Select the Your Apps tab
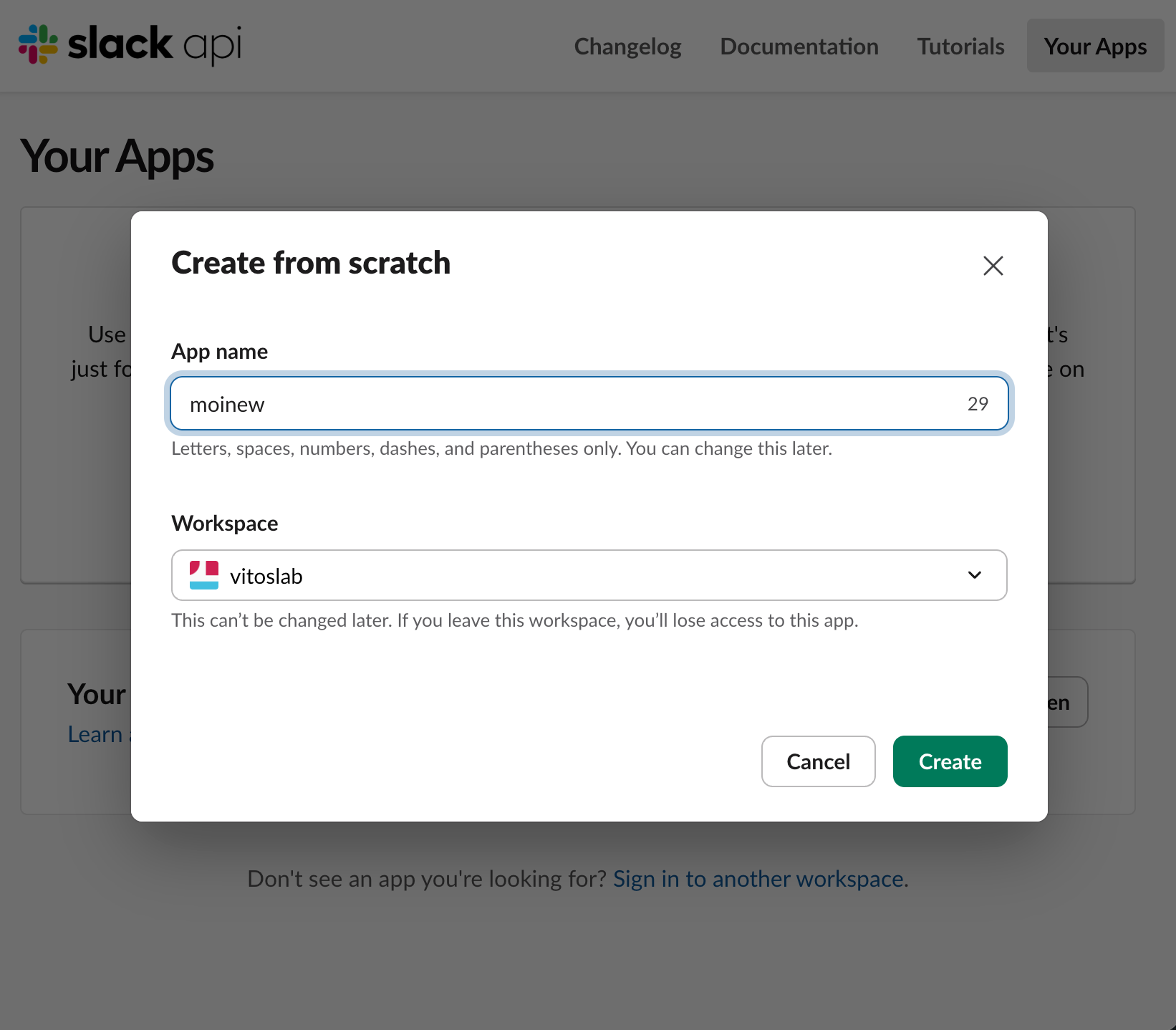 pyautogui.click(x=1095, y=47)
